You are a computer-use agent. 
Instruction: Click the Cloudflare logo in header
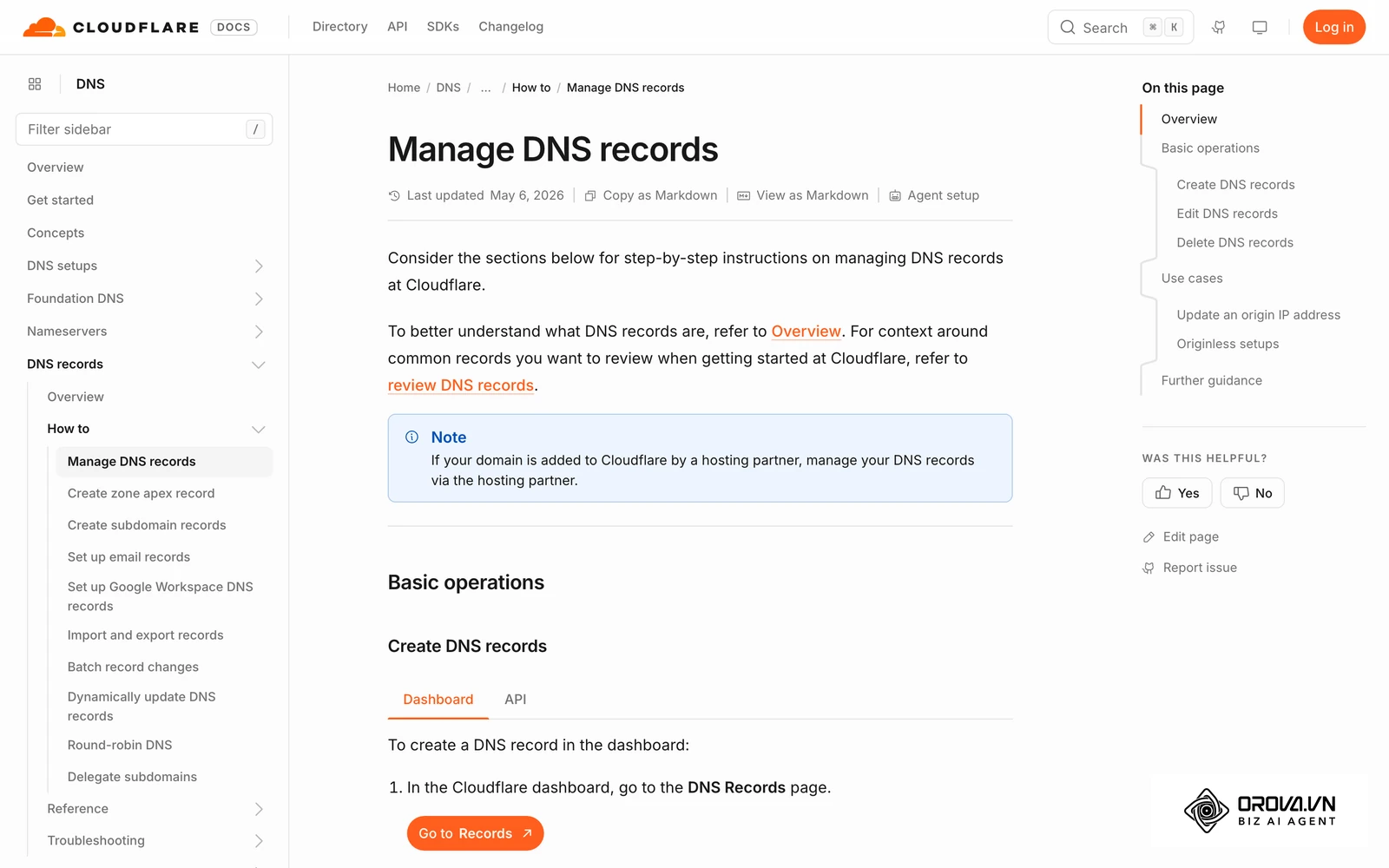(110, 27)
